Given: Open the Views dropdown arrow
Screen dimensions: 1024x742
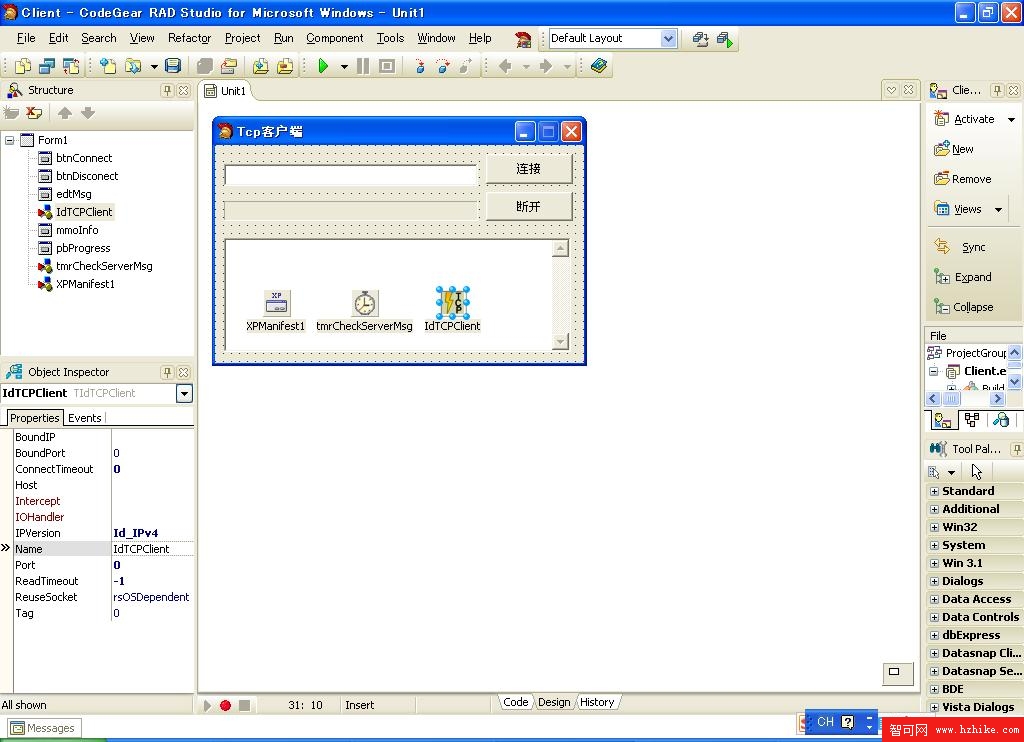Looking at the screenshot, I should coord(999,210).
